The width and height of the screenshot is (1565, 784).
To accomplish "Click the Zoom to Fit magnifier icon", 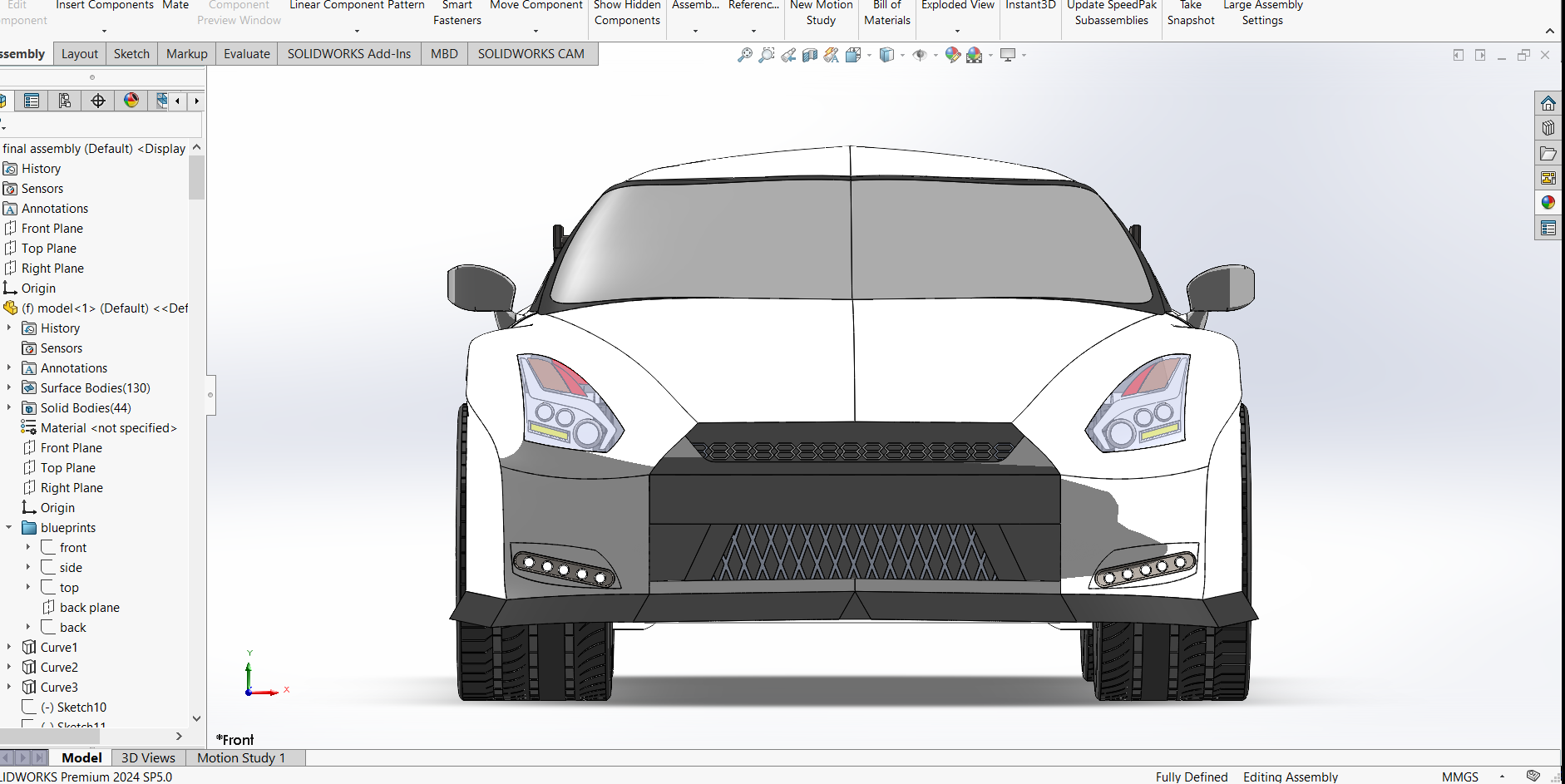I will tap(745, 54).
